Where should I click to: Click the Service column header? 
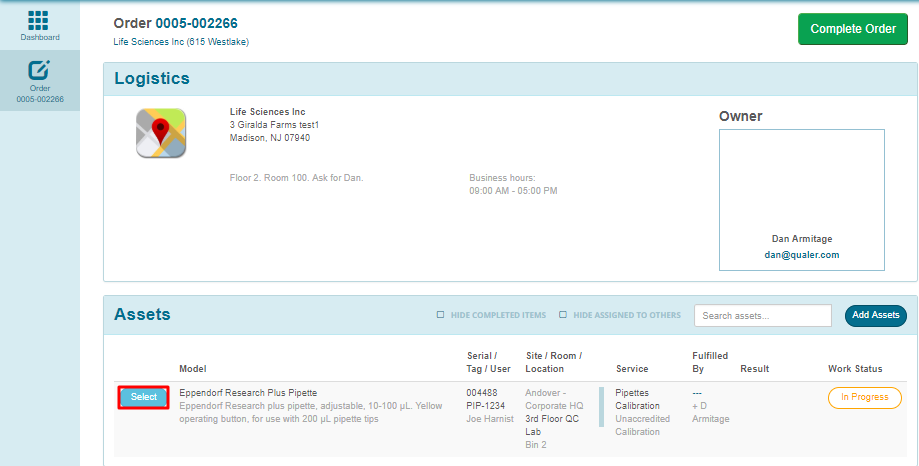click(x=632, y=369)
